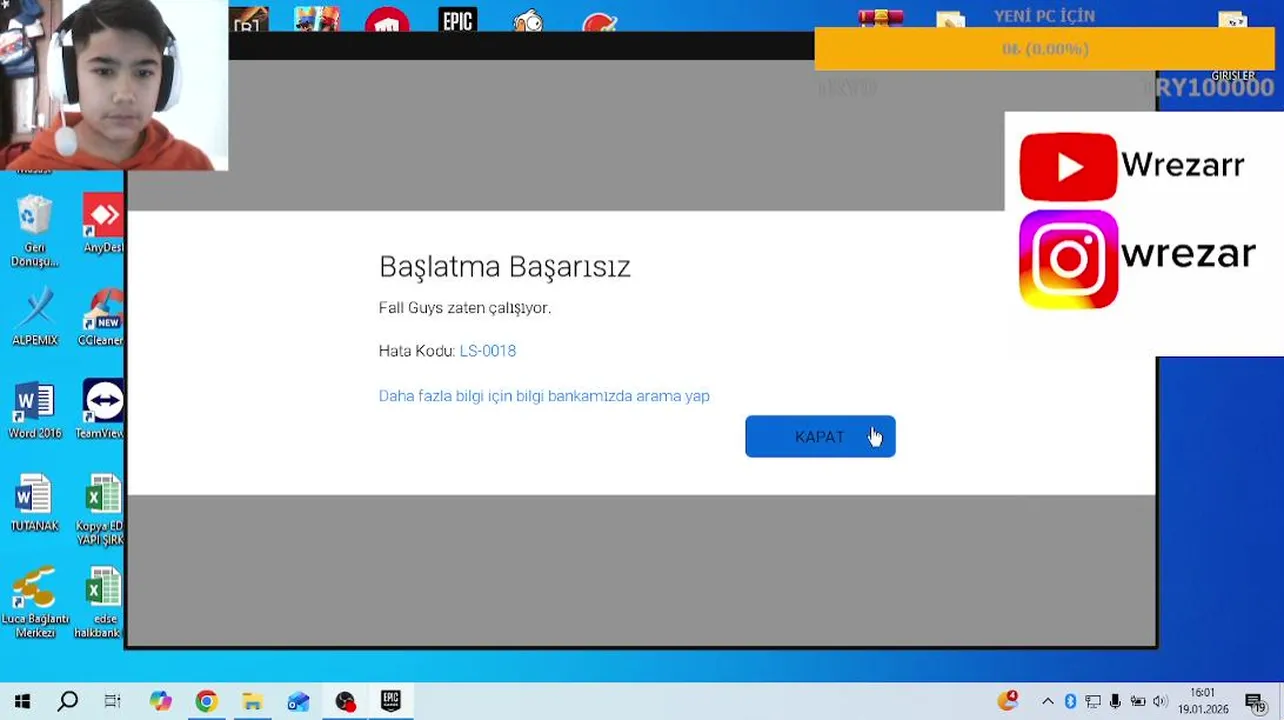
Task: Open Bluetooth tray icon
Action: 1070,701
